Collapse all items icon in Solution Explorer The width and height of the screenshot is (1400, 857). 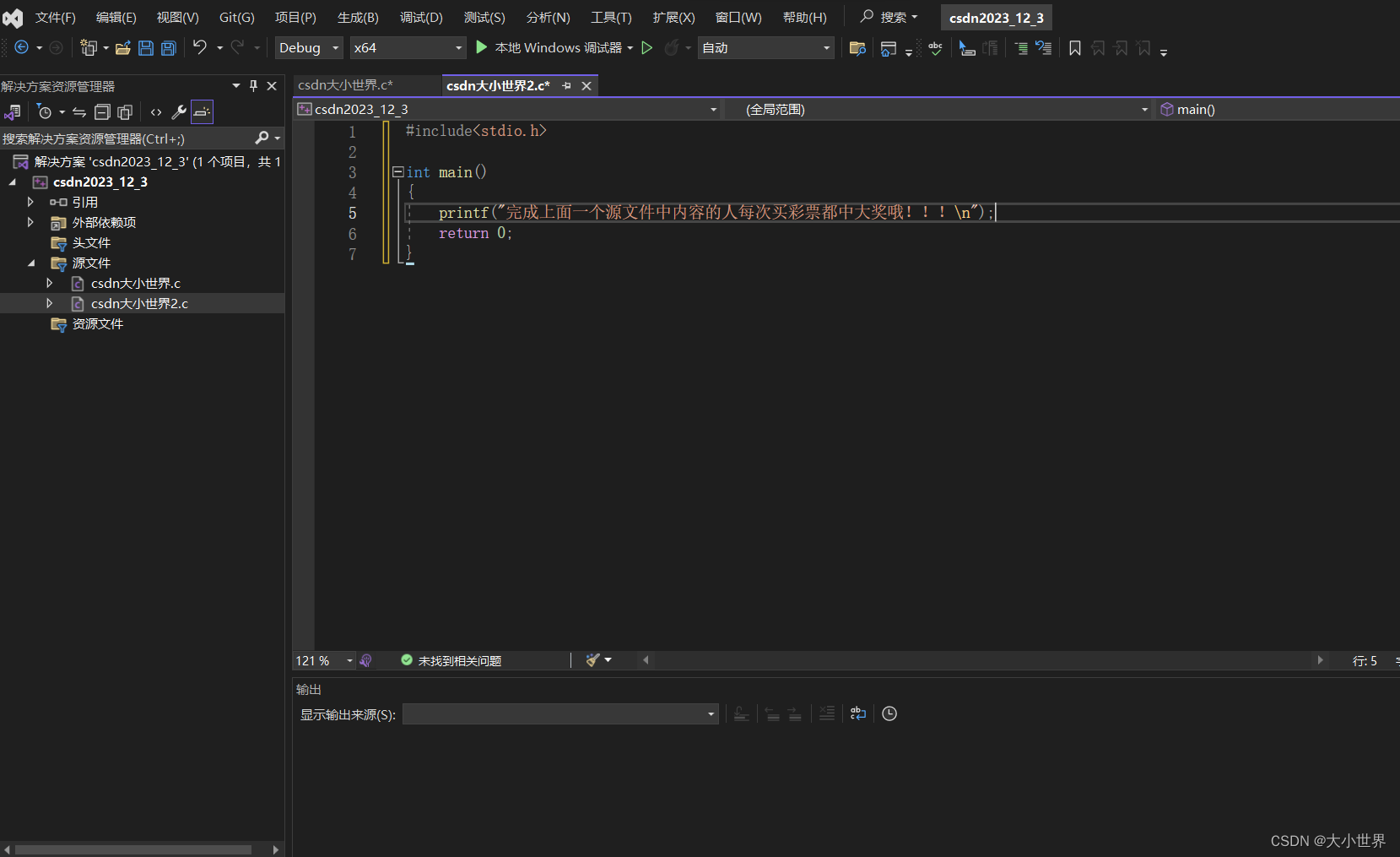[102, 112]
